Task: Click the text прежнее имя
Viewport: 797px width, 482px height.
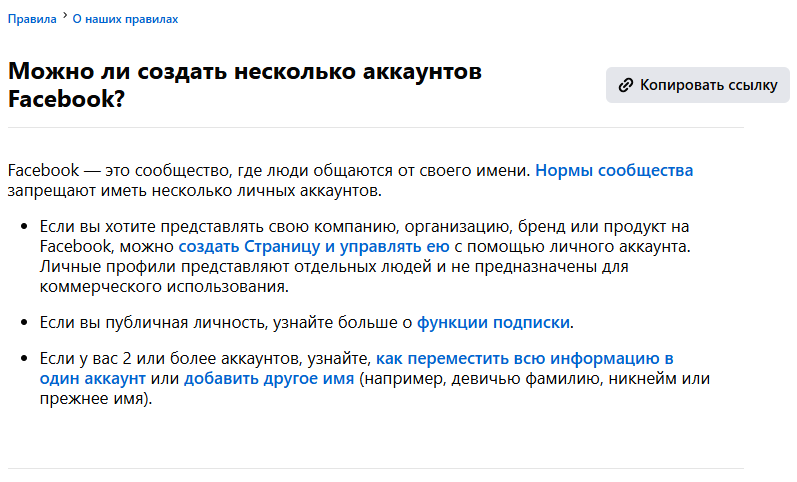Action: [94, 399]
